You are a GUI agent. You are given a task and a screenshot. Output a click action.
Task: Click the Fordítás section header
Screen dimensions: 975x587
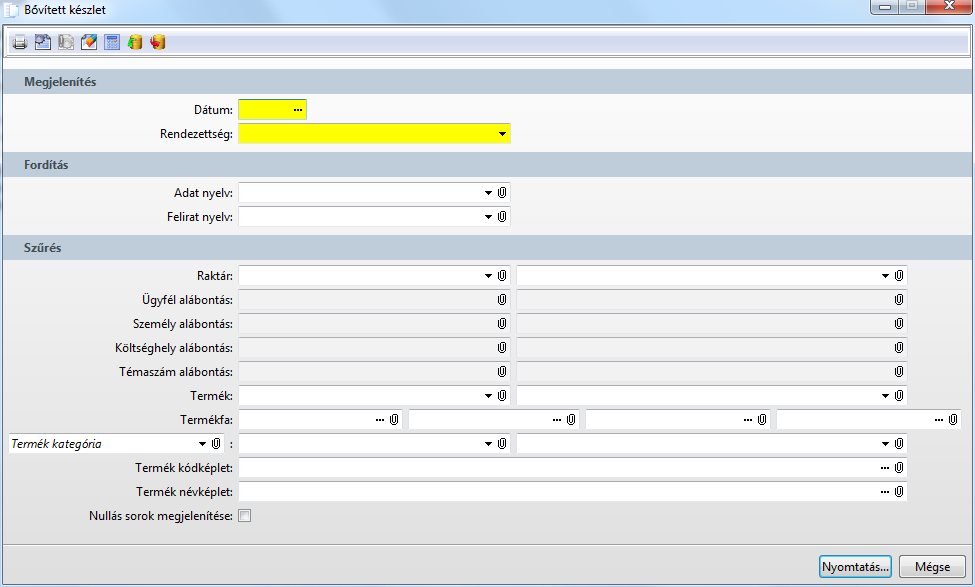click(x=488, y=165)
